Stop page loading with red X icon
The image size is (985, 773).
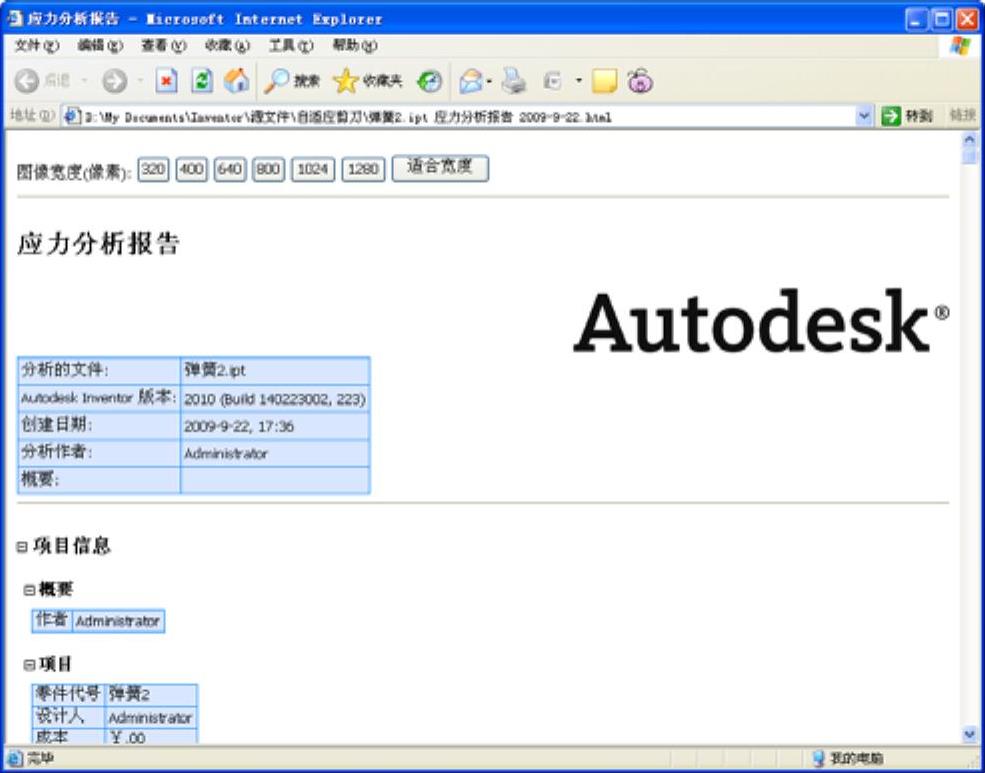click(166, 81)
